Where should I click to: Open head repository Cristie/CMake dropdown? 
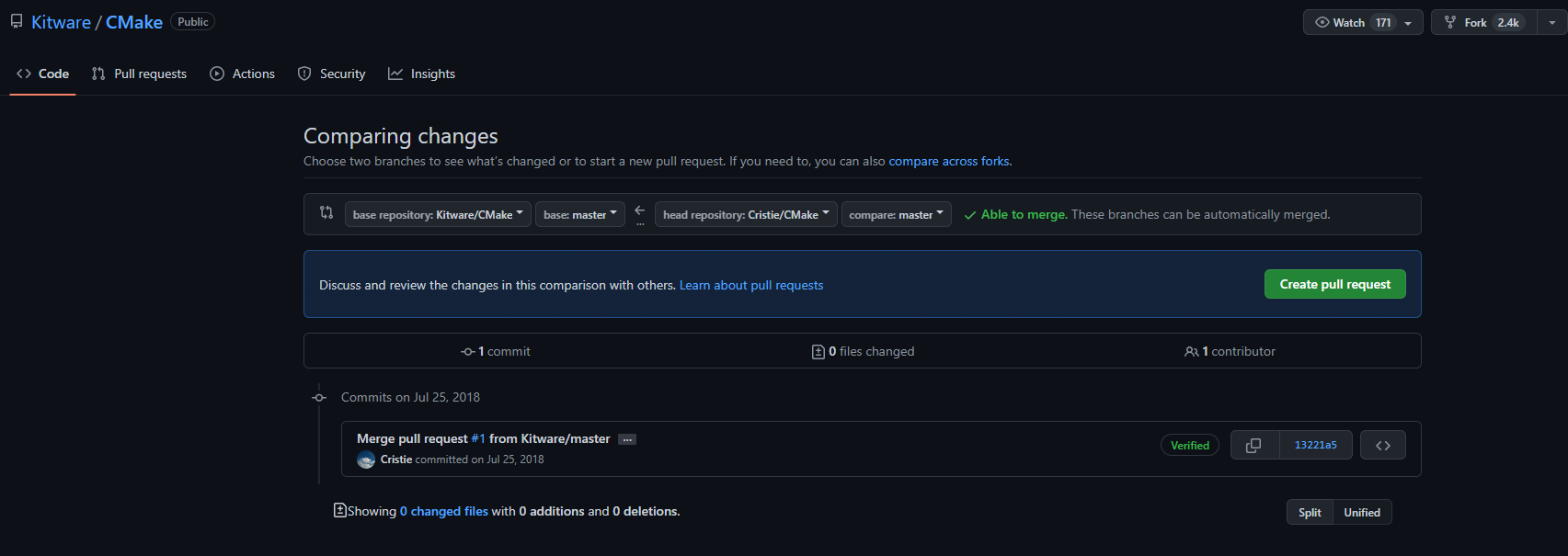click(x=746, y=214)
